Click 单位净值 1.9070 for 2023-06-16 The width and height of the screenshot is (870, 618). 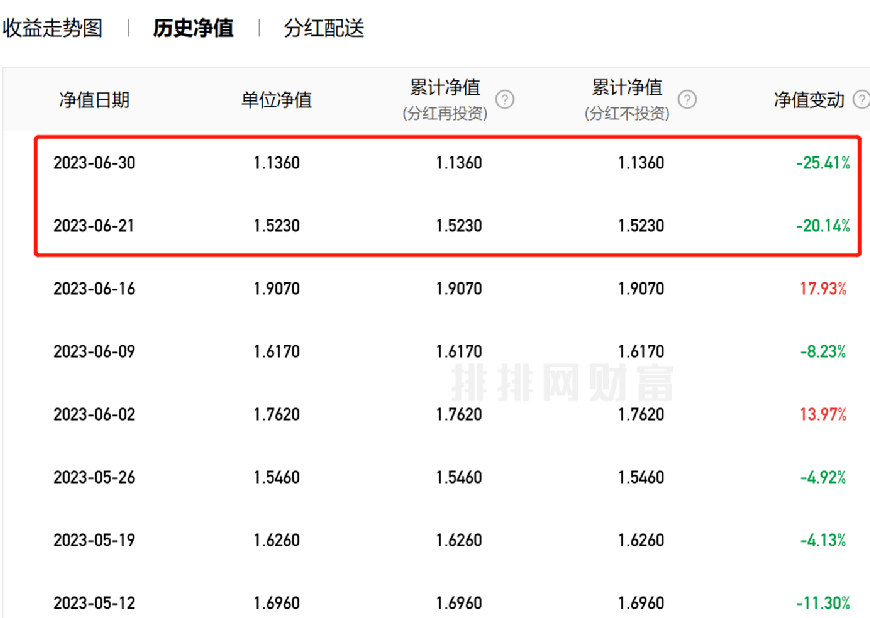click(x=276, y=288)
